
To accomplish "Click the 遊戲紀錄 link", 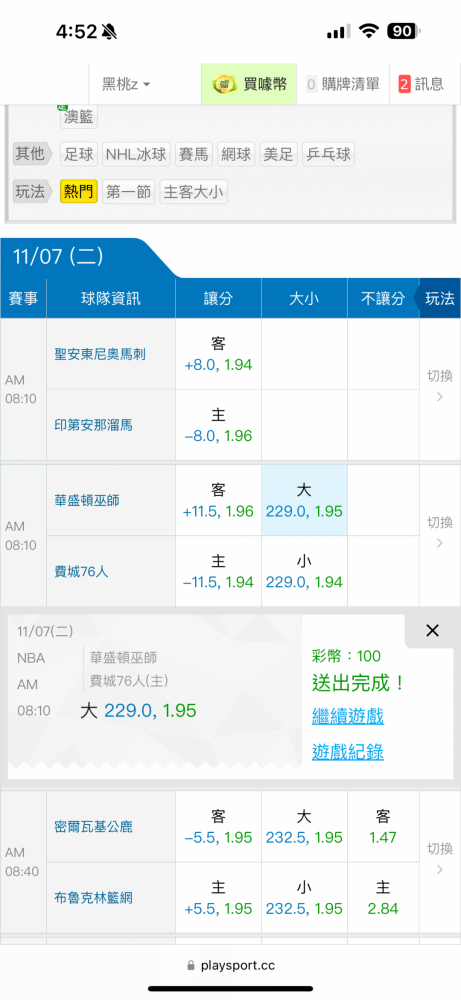I will pos(348,753).
